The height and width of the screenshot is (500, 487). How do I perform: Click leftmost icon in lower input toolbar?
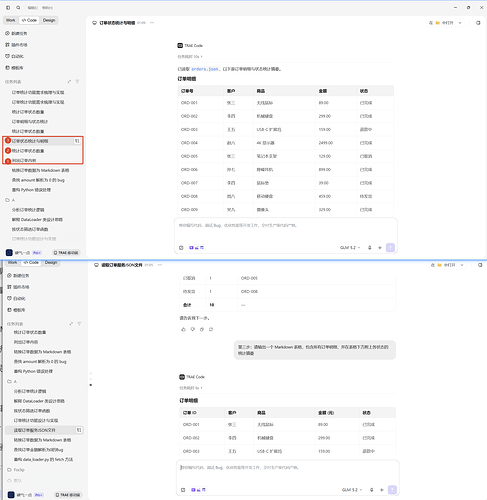click(183, 490)
